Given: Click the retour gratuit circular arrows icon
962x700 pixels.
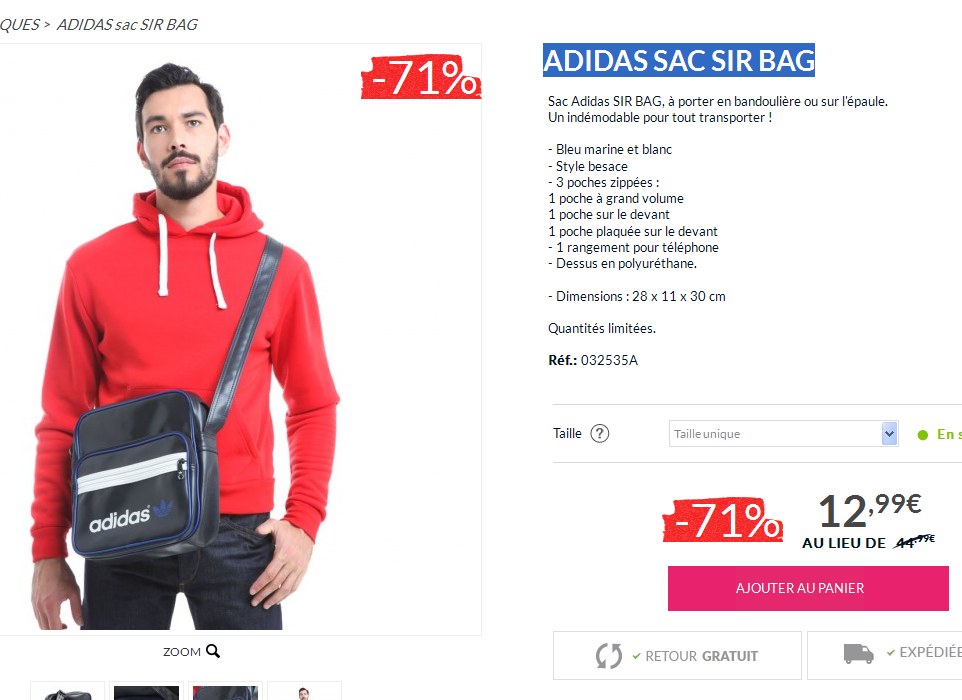Looking at the screenshot, I should point(609,655).
